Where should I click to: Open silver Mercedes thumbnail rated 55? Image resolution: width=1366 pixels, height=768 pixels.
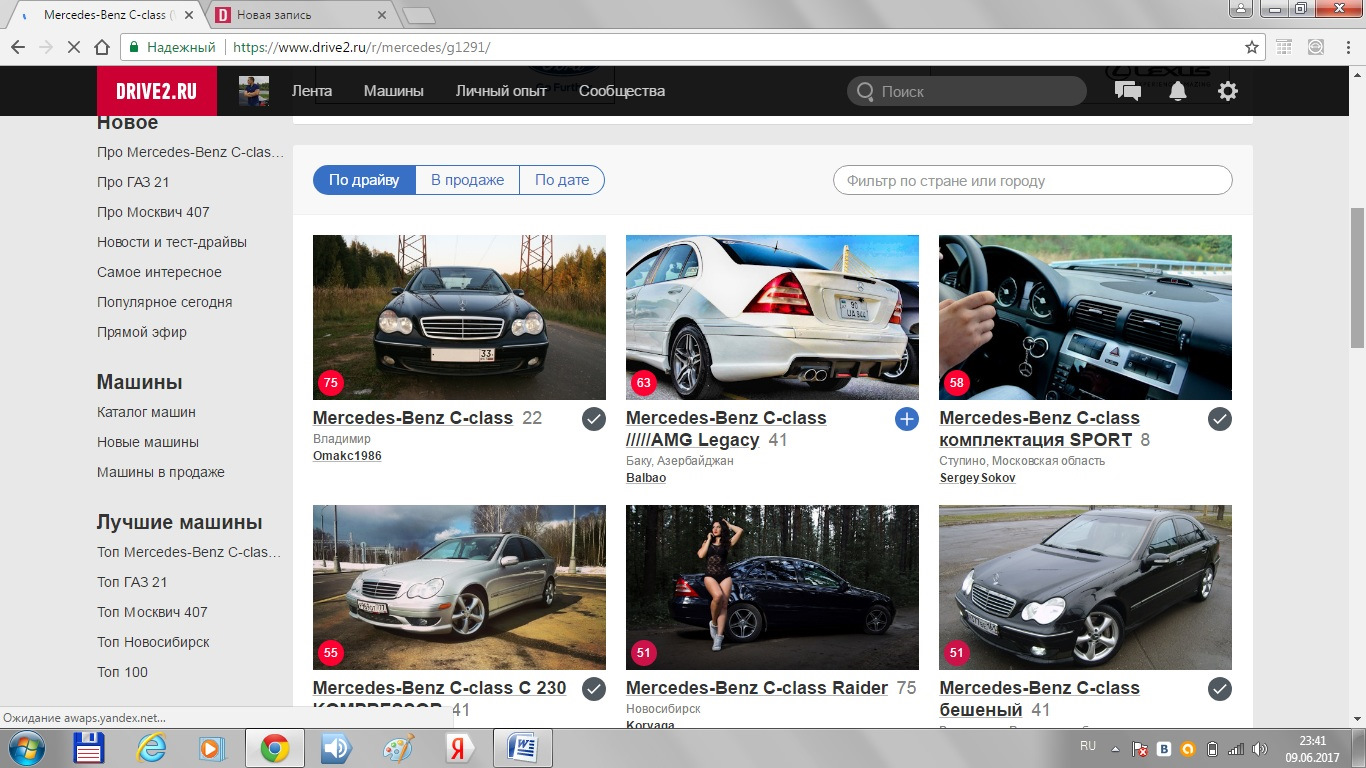point(459,587)
